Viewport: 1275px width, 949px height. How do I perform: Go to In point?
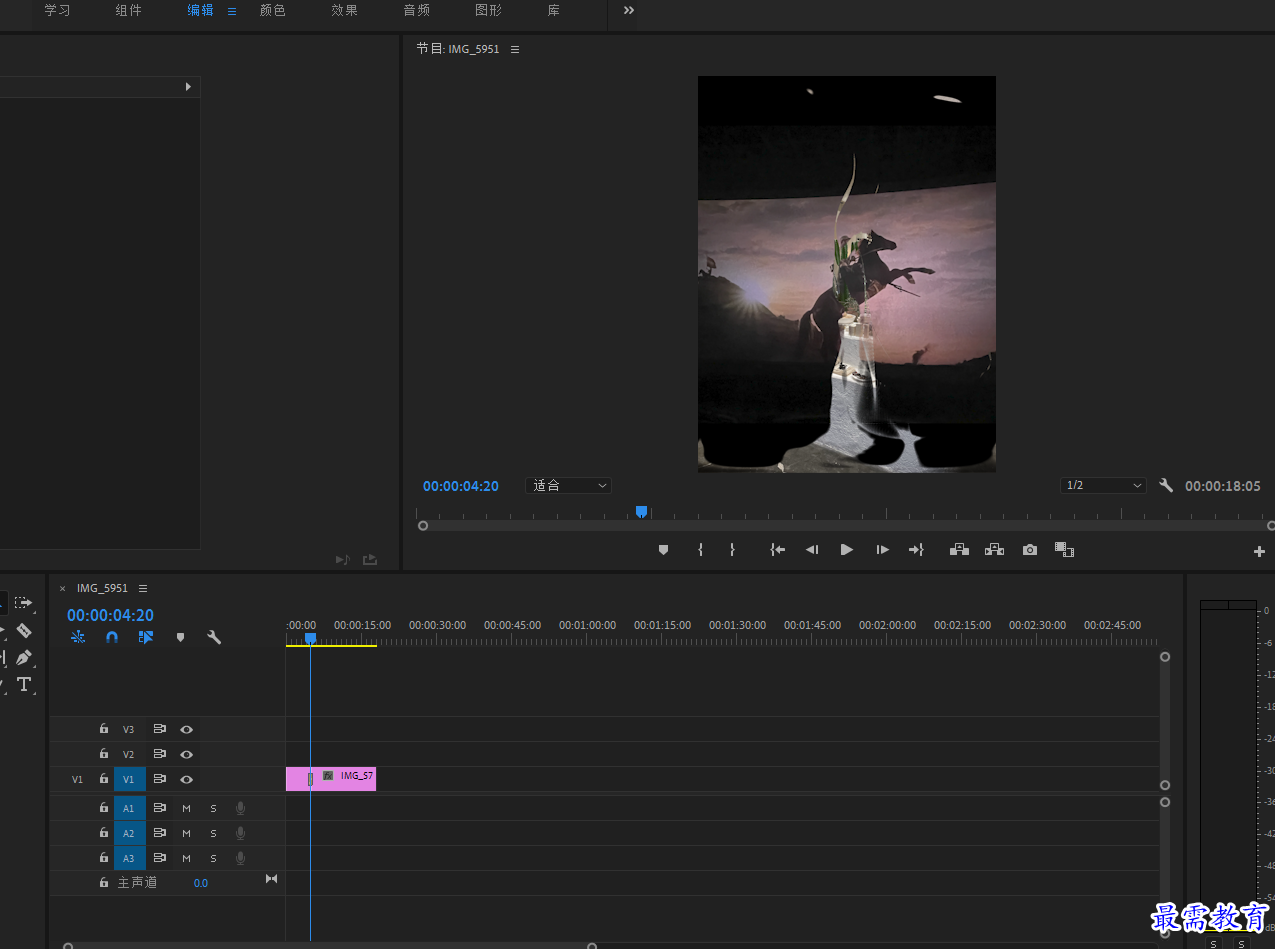click(x=777, y=550)
